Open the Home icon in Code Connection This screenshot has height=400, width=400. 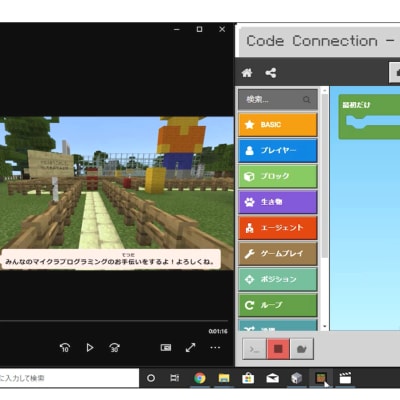pos(247,73)
